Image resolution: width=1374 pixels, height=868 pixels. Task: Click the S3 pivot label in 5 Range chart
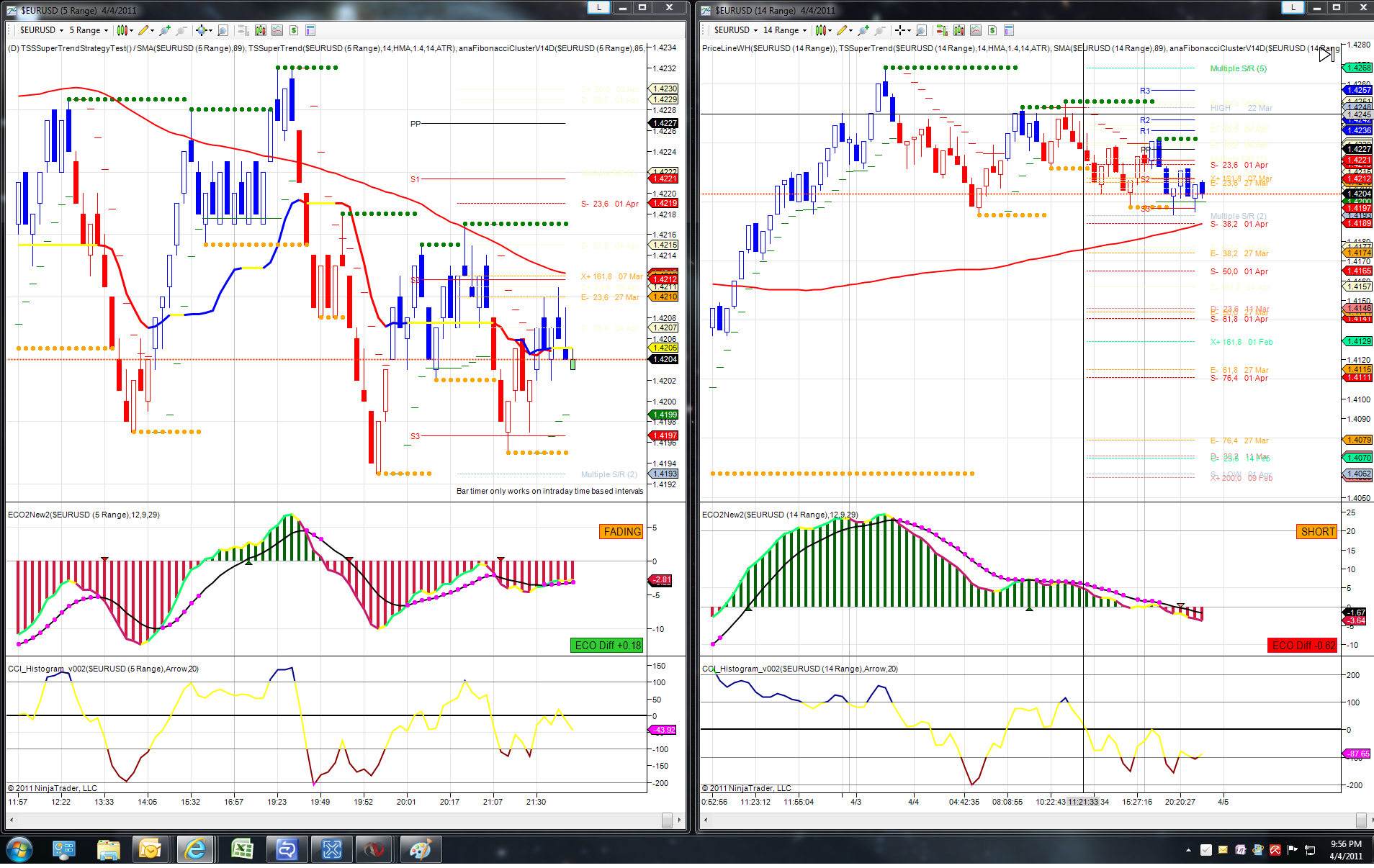pos(415,436)
